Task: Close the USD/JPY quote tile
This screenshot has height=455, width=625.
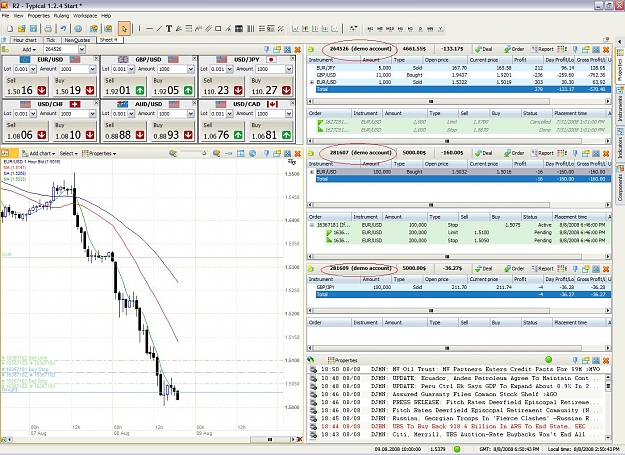Action: (x=293, y=59)
